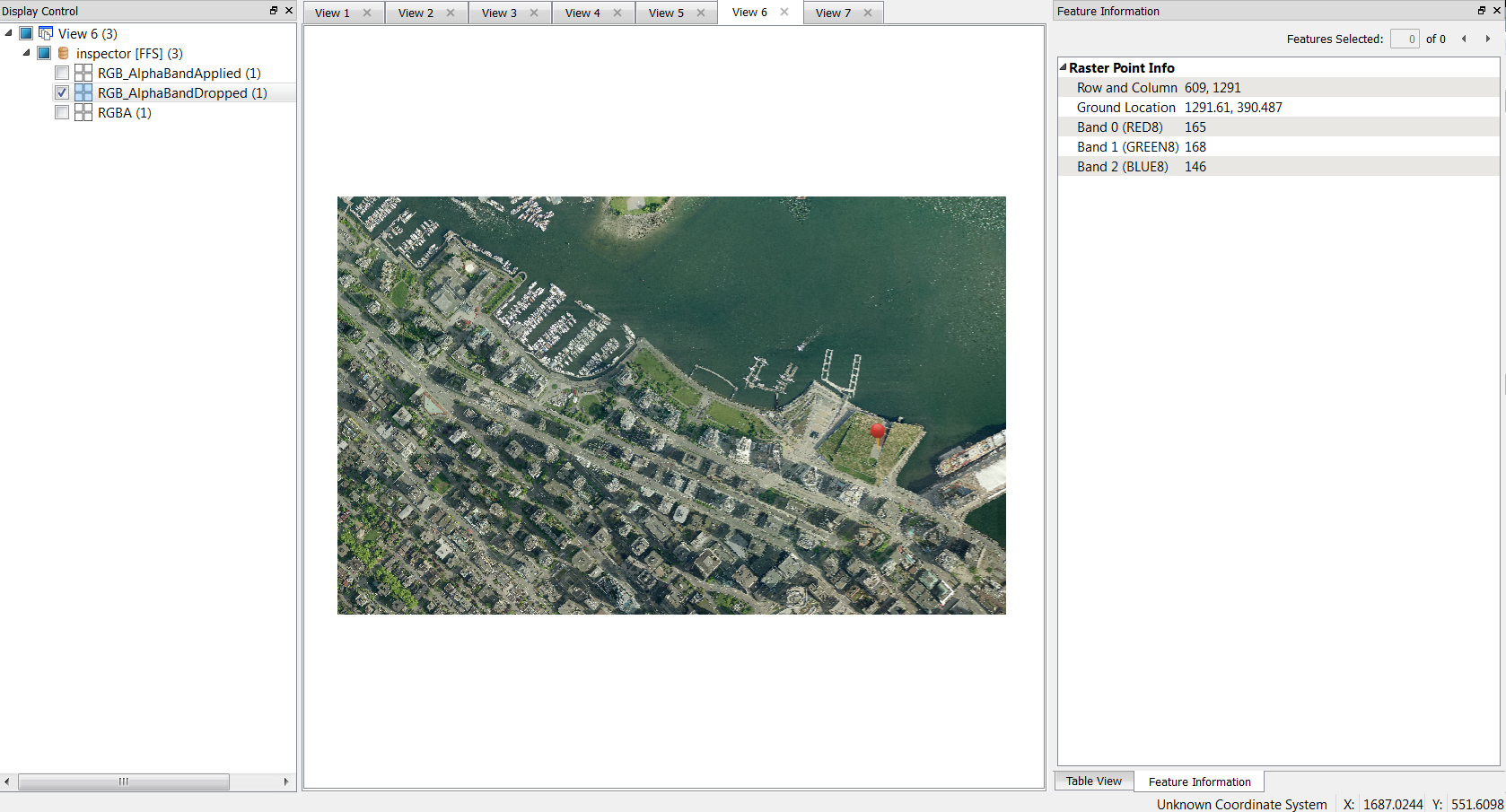Click the RGB_AlphaBandApplied raster grid icon
Viewport: 1506px width, 812px height.
pyautogui.click(x=83, y=73)
